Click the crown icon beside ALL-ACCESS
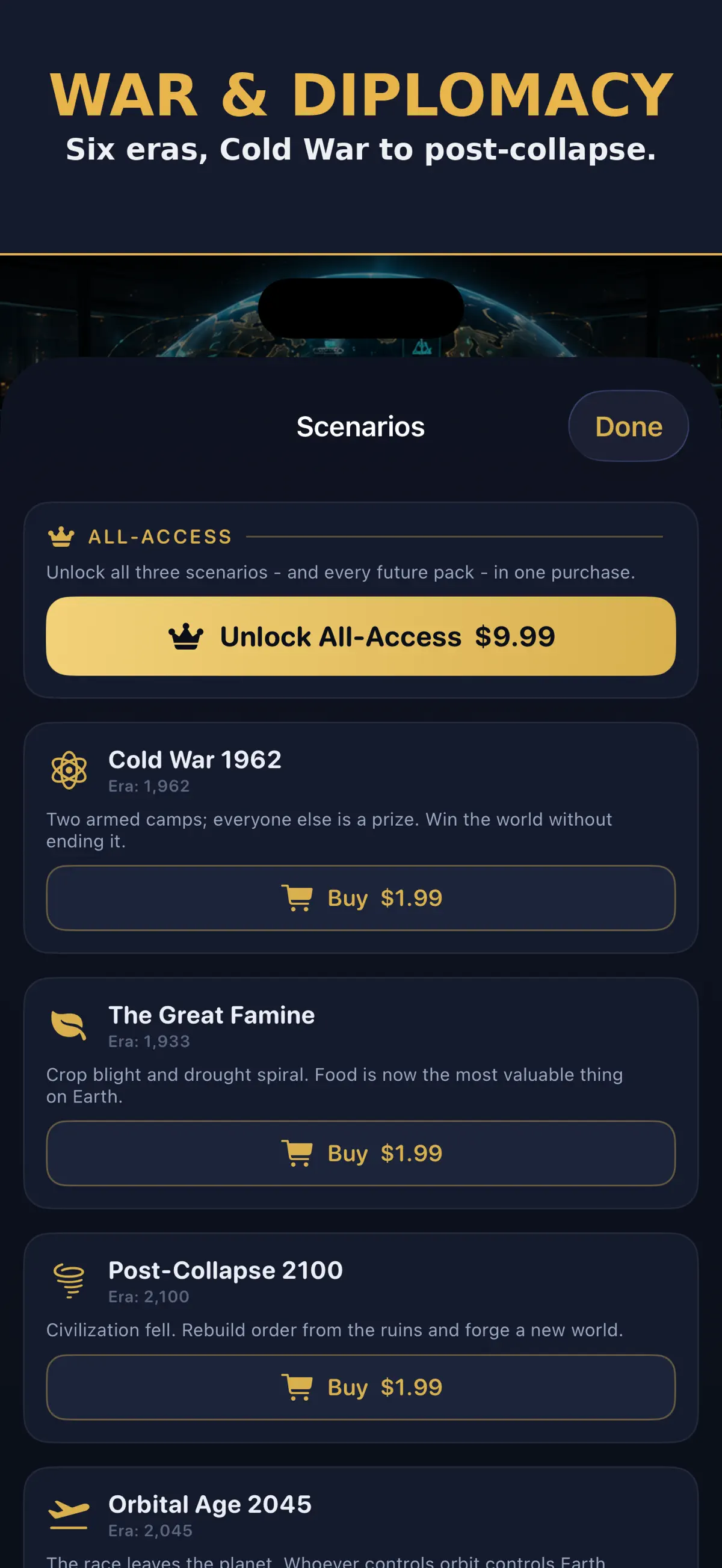 [x=61, y=537]
